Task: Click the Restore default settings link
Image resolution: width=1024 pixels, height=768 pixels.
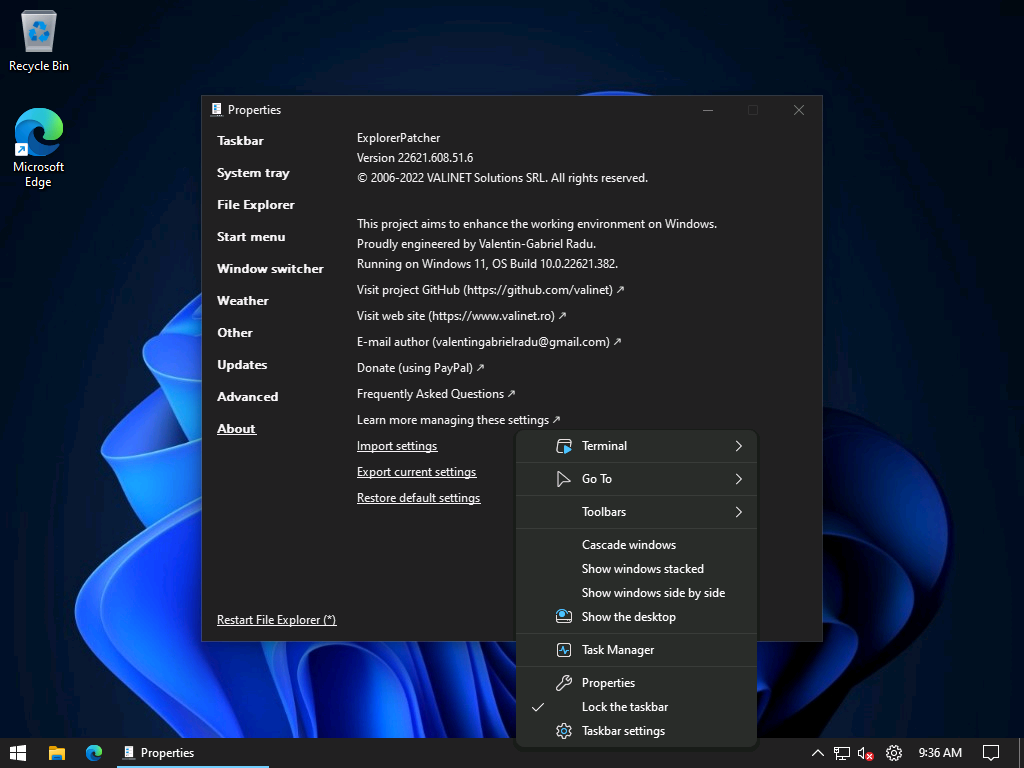Action: coord(418,497)
